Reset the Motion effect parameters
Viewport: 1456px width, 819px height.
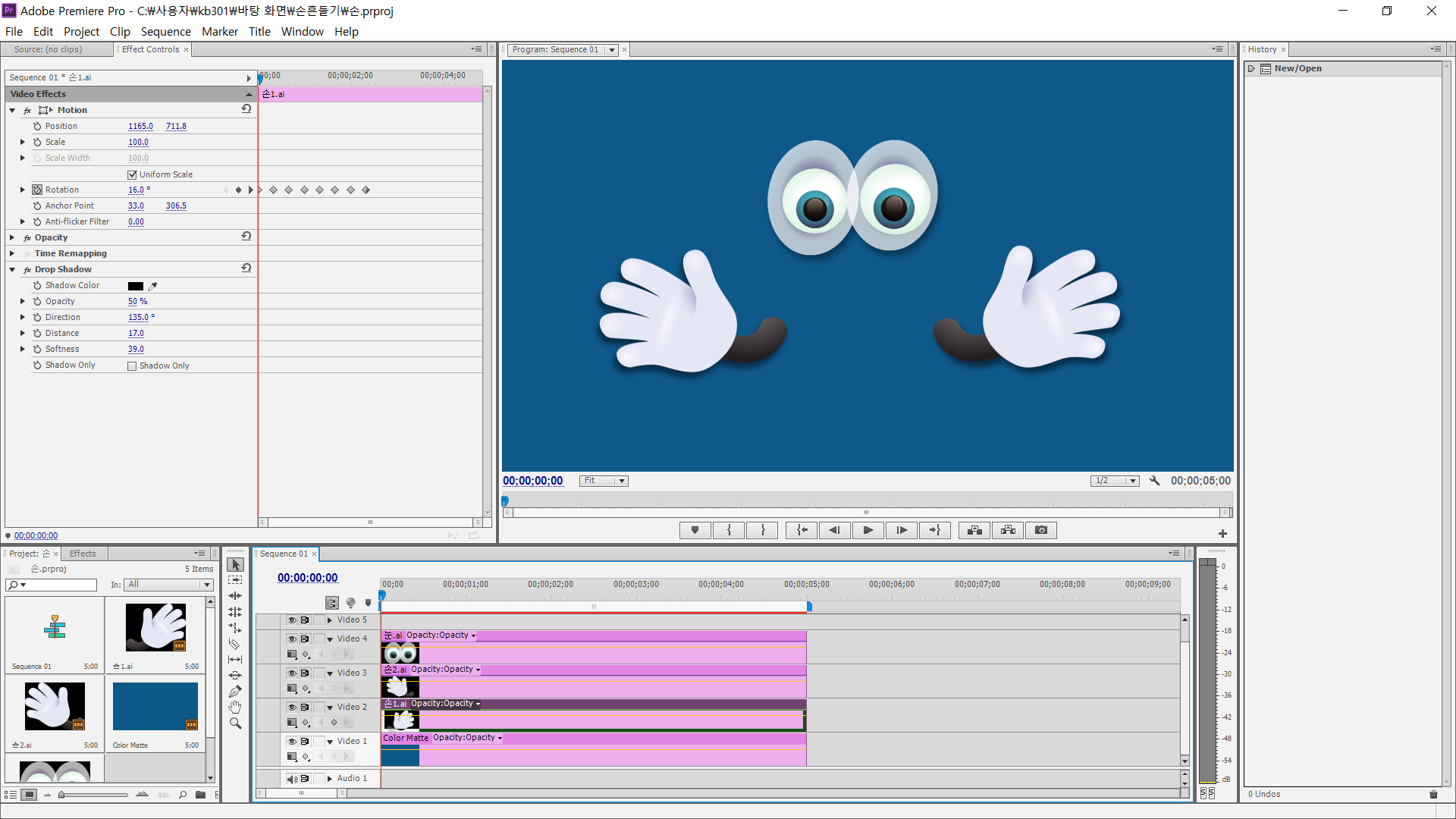pos(246,109)
